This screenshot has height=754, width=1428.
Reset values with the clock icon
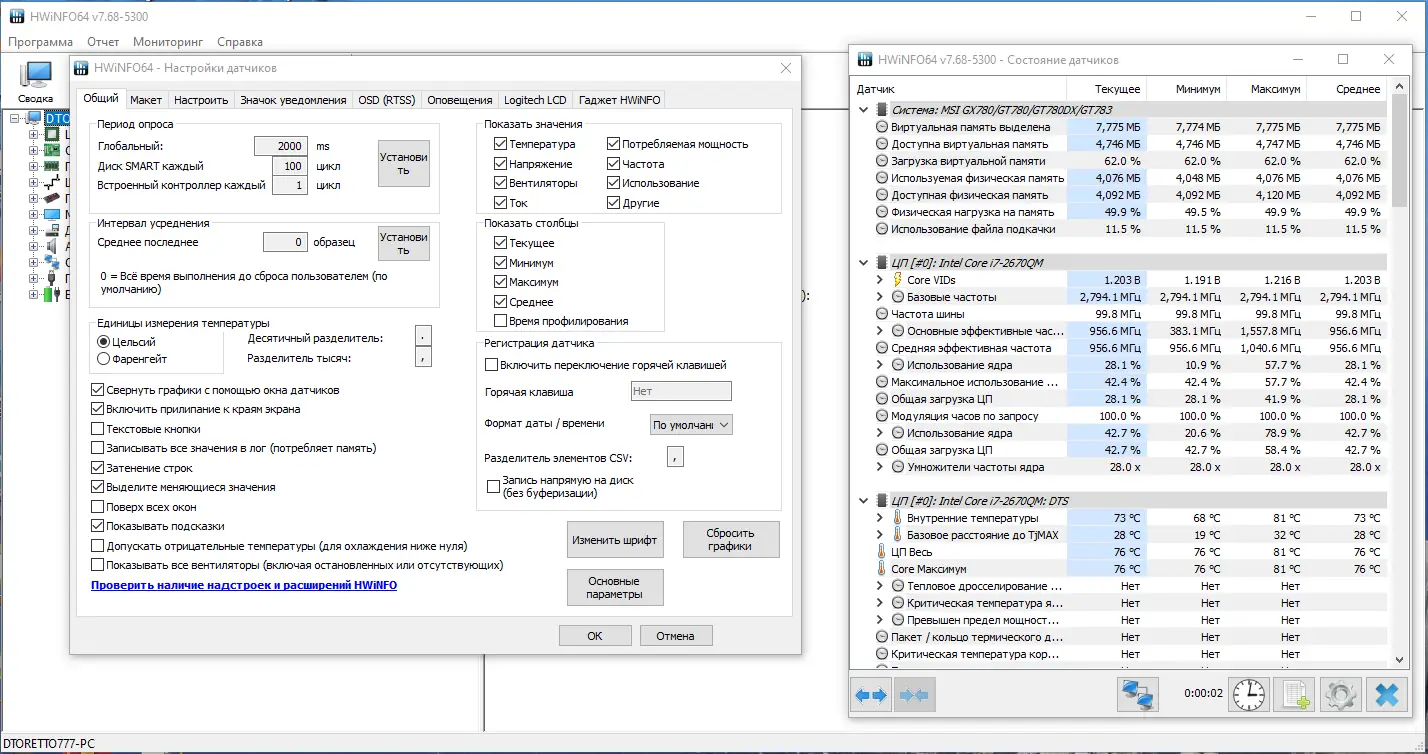click(x=1248, y=694)
